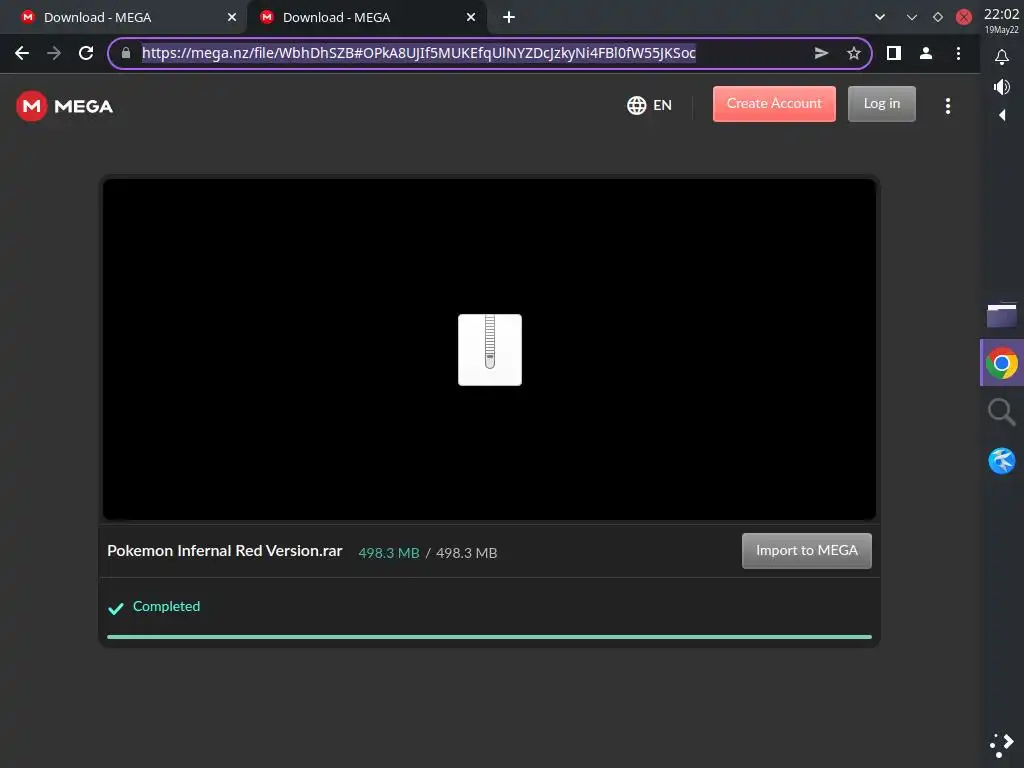The height and width of the screenshot is (768, 1024).
Task: Open the Chrome three-dot menu
Action: (958, 53)
